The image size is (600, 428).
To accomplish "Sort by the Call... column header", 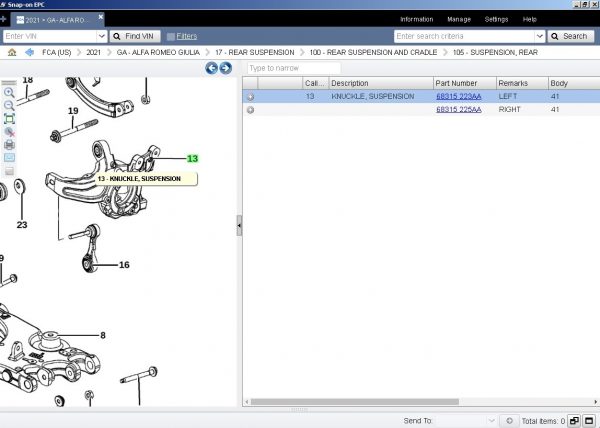I will (315, 83).
